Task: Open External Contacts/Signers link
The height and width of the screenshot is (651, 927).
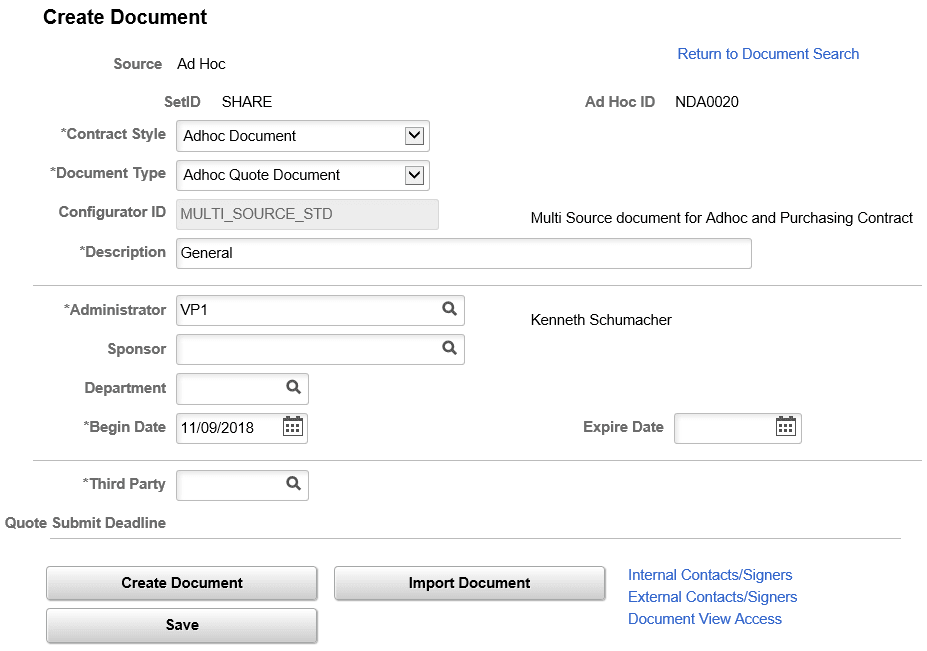Action: [712, 596]
